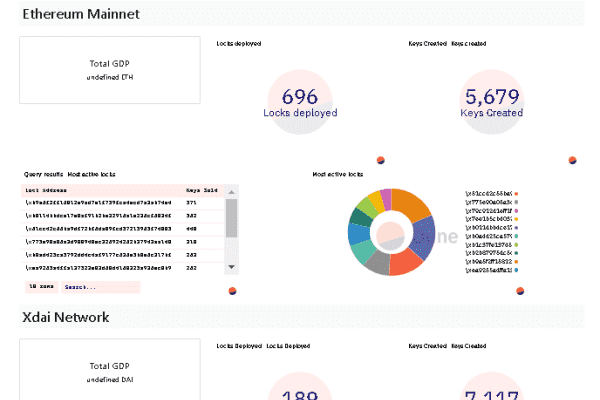Click Dune logo icon below the donut chart
Viewport: 600px width, 400px height.
520,291
